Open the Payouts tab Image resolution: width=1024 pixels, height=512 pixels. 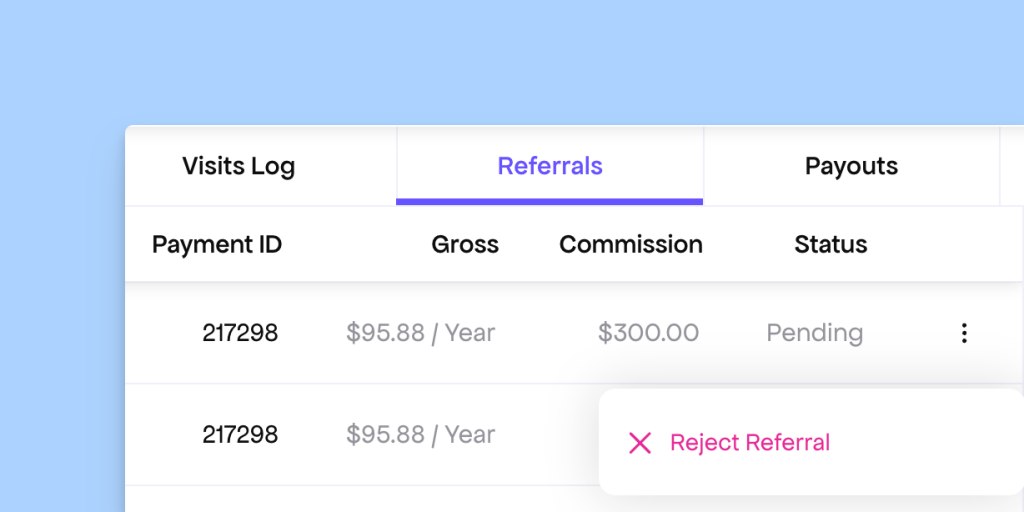851,166
